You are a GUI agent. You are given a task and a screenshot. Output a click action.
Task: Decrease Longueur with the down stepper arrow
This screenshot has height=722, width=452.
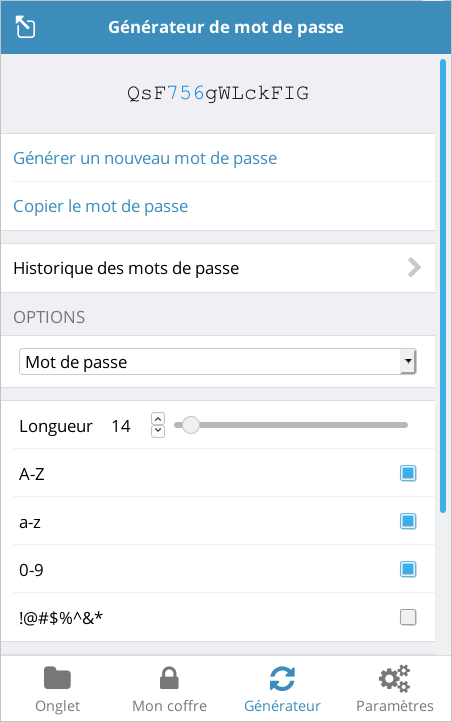click(158, 431)
